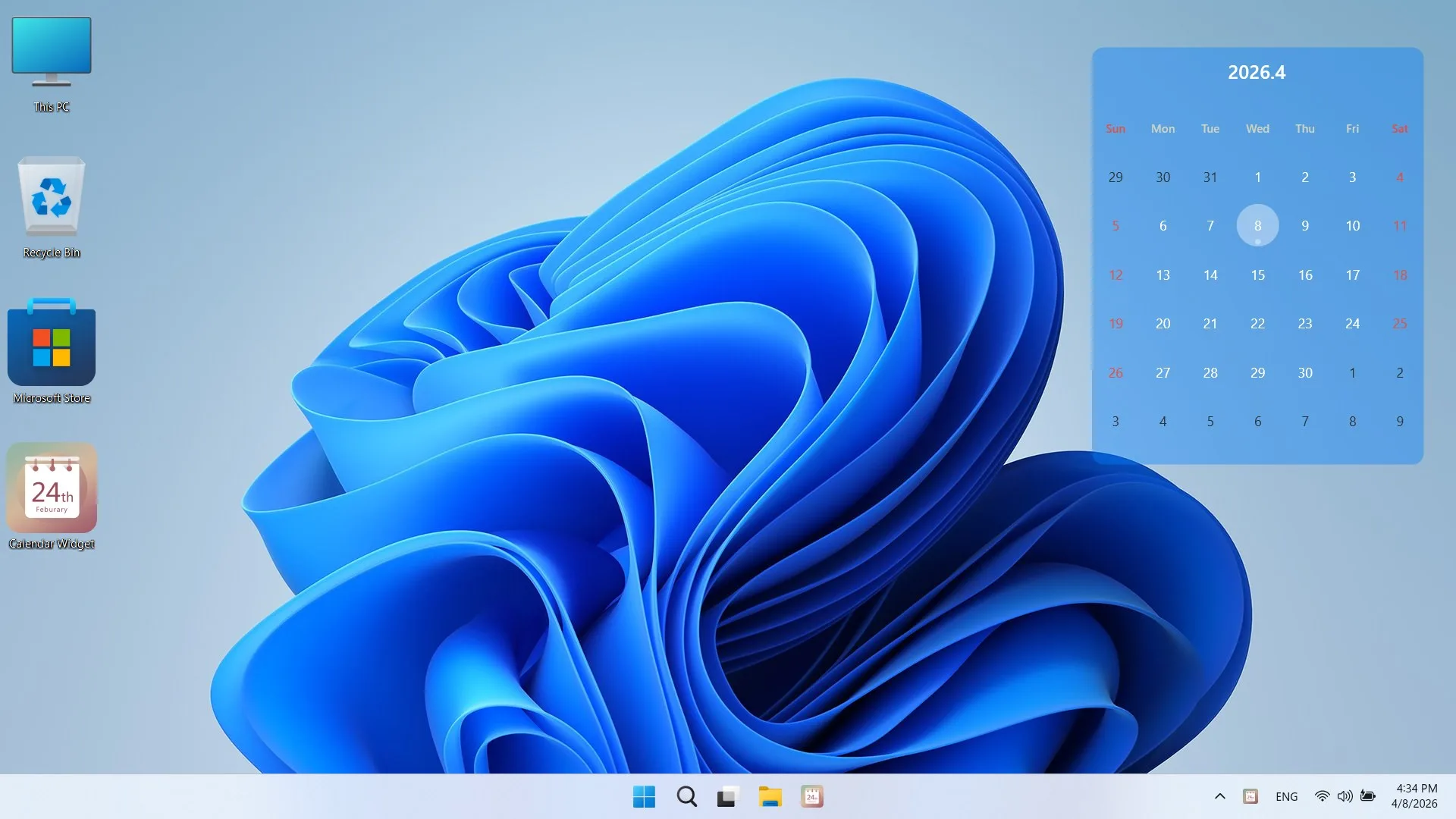Open the Windows Start menu
This screenshot has height=819, width=1456.
point(644,796)
